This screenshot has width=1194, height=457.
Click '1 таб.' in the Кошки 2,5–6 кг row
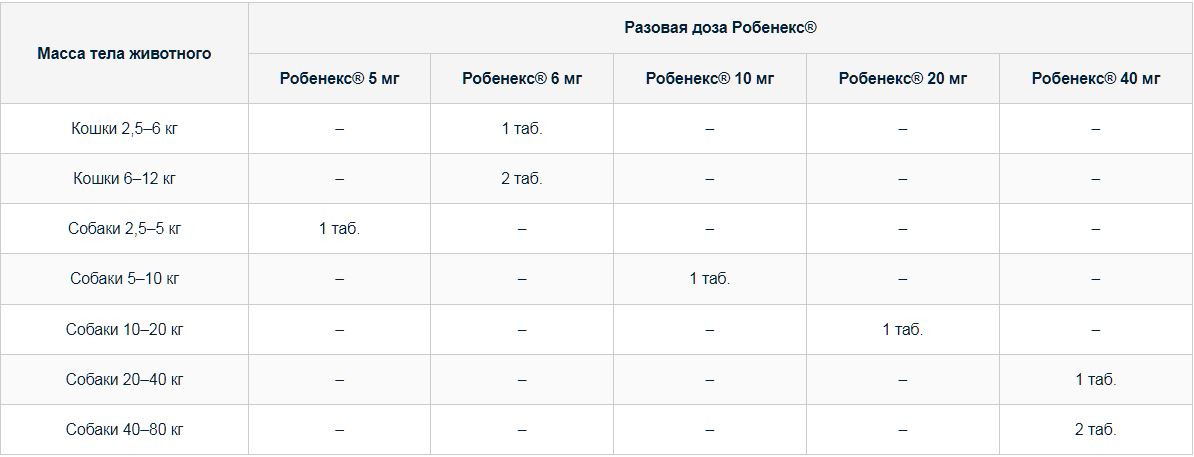click(522, 129)
